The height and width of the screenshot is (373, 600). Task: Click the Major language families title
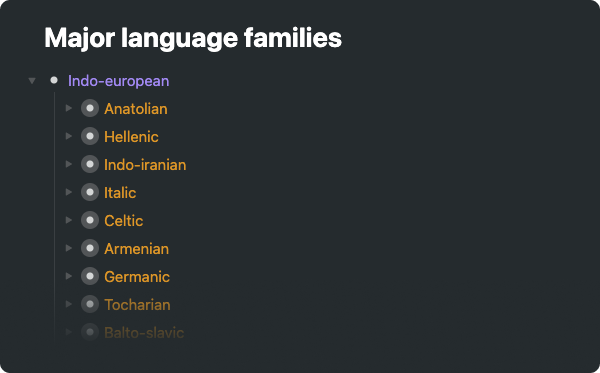click(x=193, y=38)
